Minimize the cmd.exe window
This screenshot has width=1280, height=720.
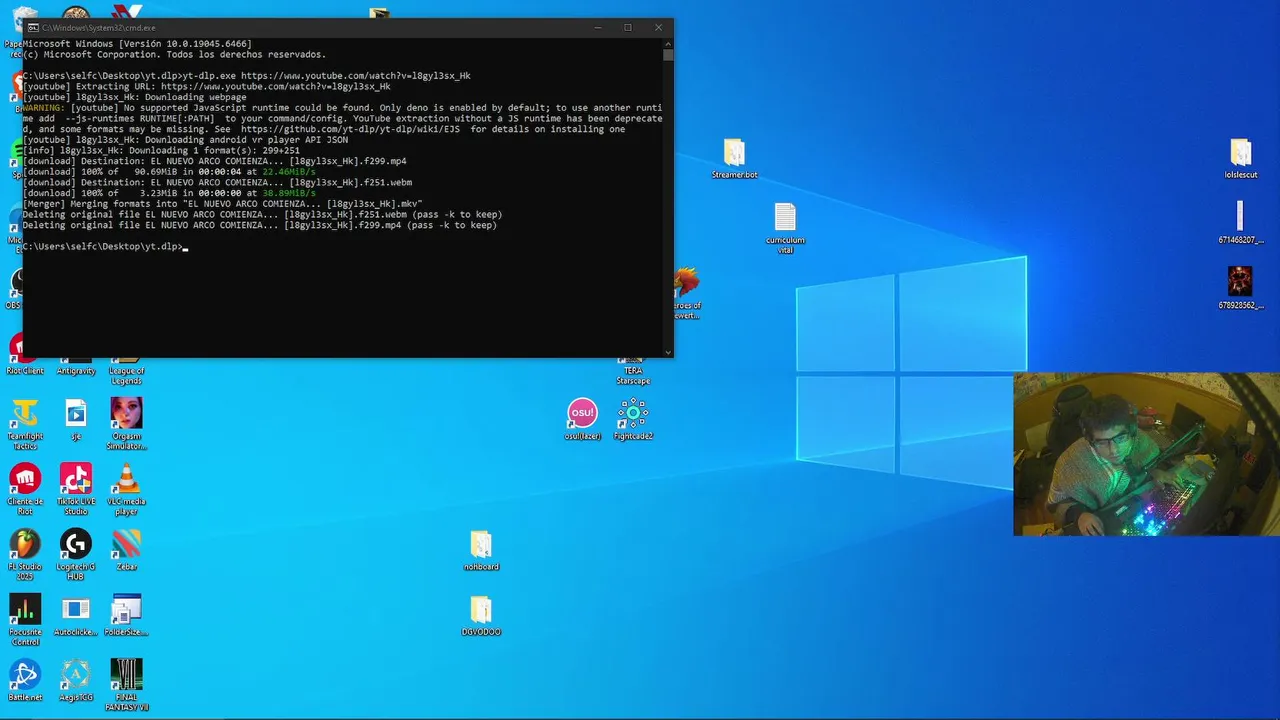[597, 28]
